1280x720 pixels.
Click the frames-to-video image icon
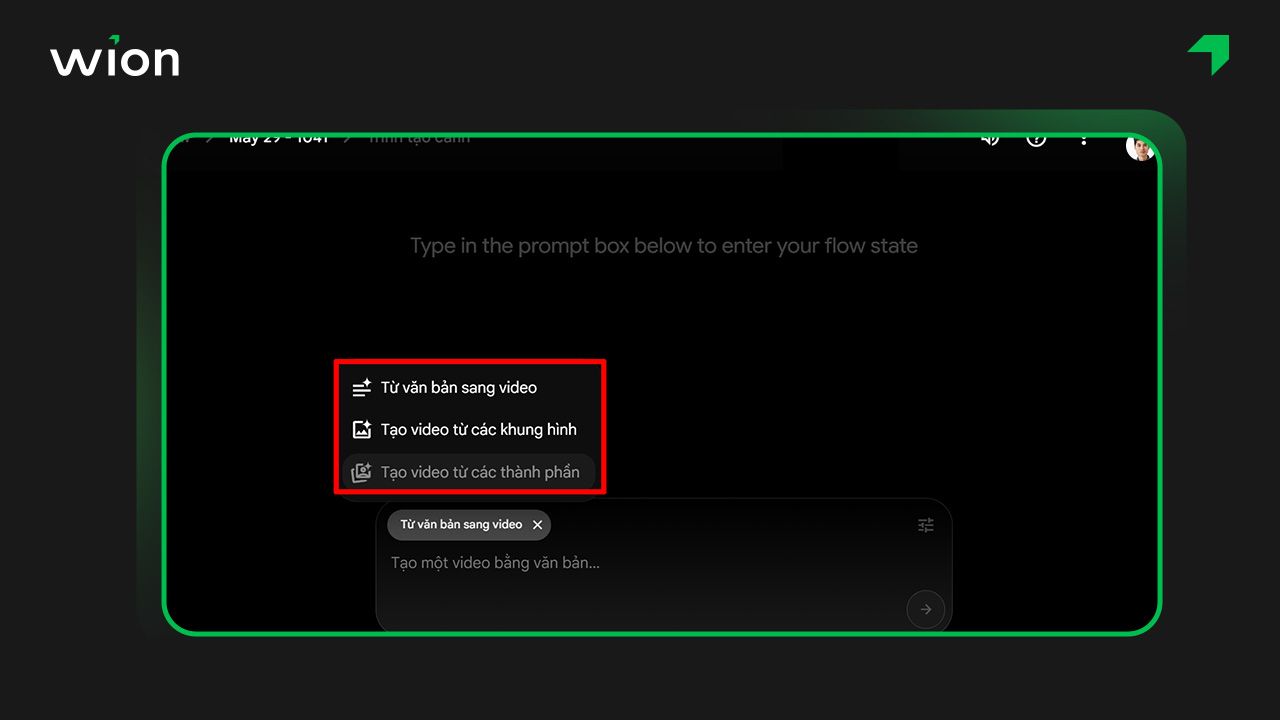point(361,429)
